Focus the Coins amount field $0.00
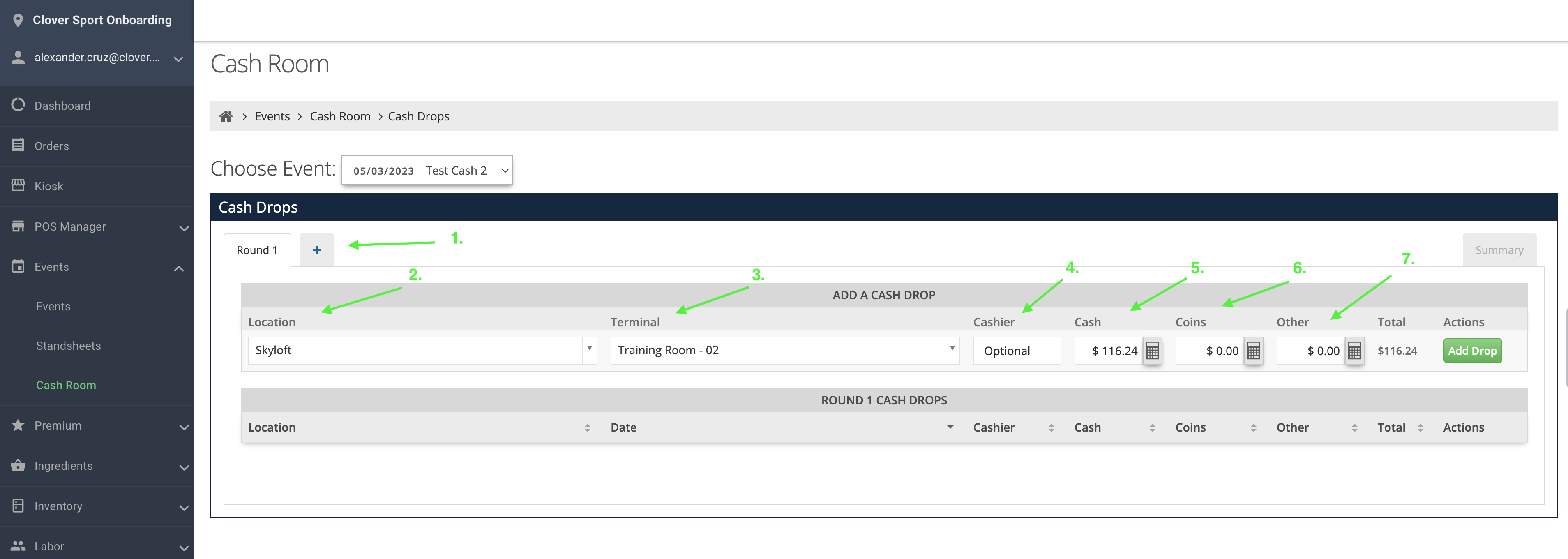Screen dimensions: 1568x559 [1209, 351]
